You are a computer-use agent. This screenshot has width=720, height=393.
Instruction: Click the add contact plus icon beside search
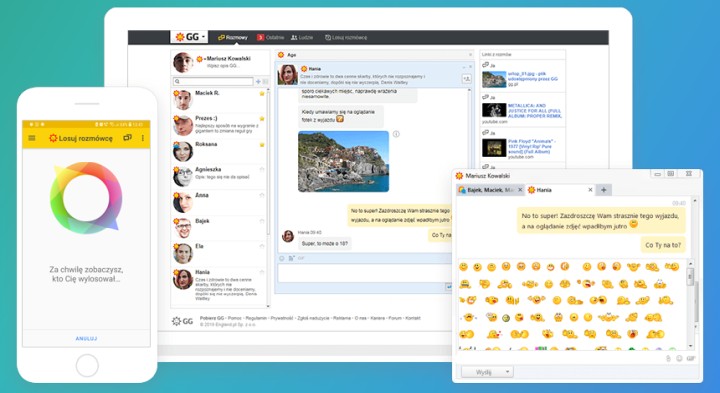pyautogui.click(x=258, y=81)
